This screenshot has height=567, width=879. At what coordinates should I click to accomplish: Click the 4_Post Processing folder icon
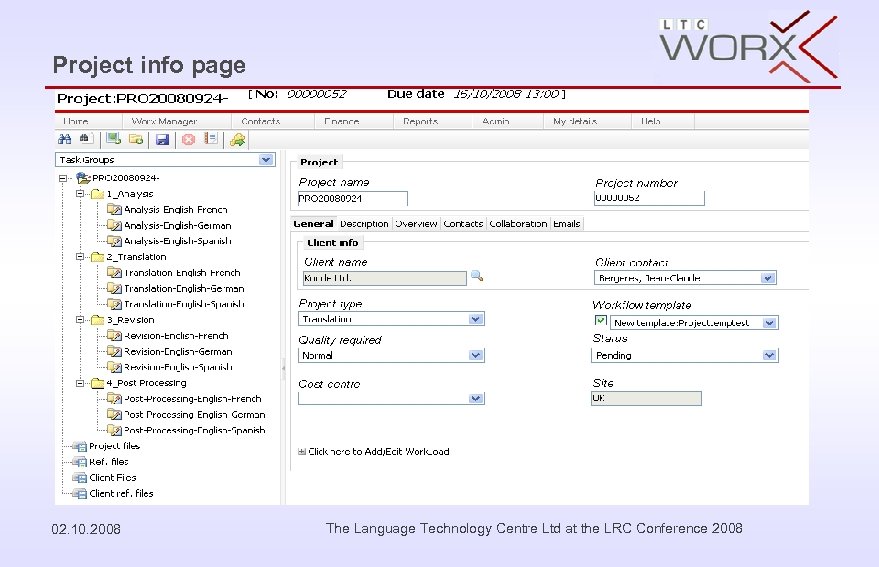98,383
